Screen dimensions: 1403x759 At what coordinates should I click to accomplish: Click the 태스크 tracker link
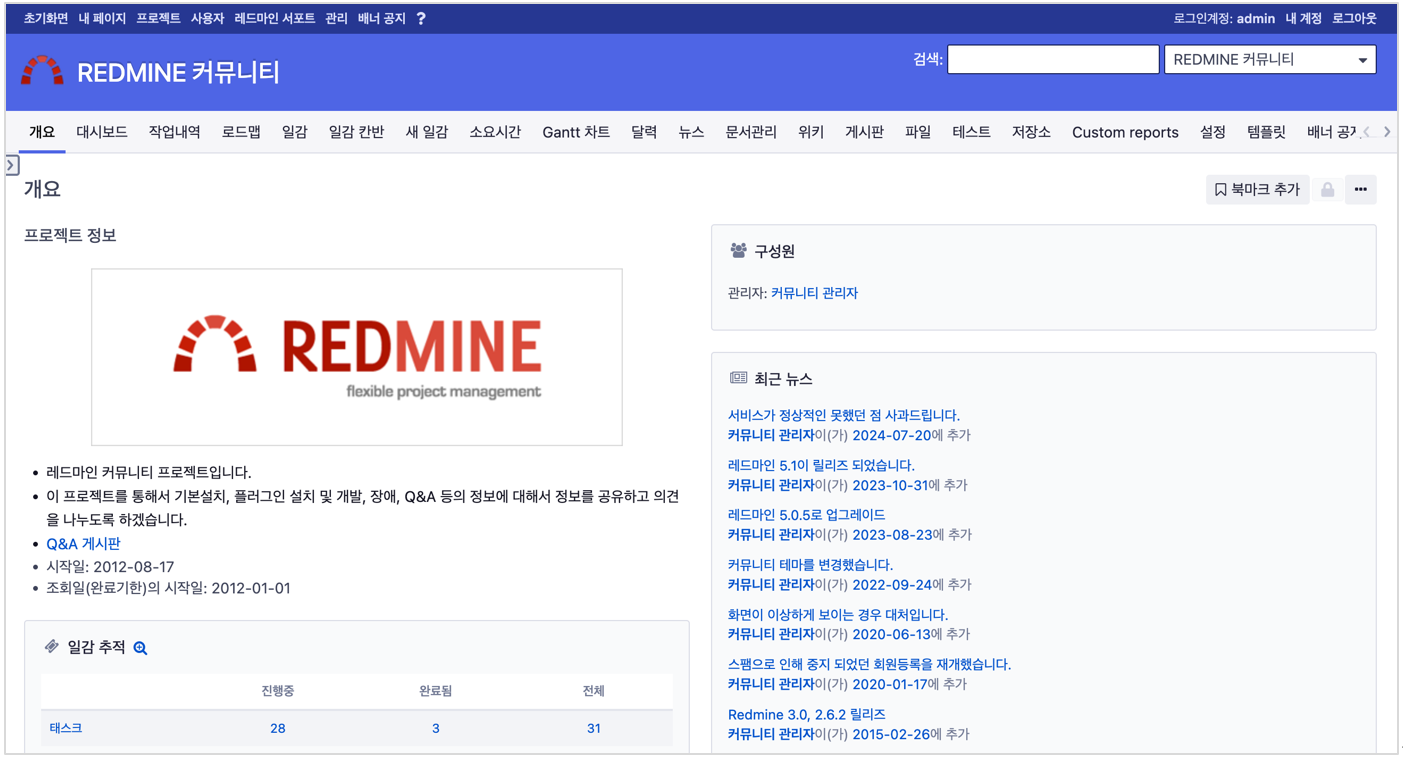pyautogui.click(x=66, y=728)
